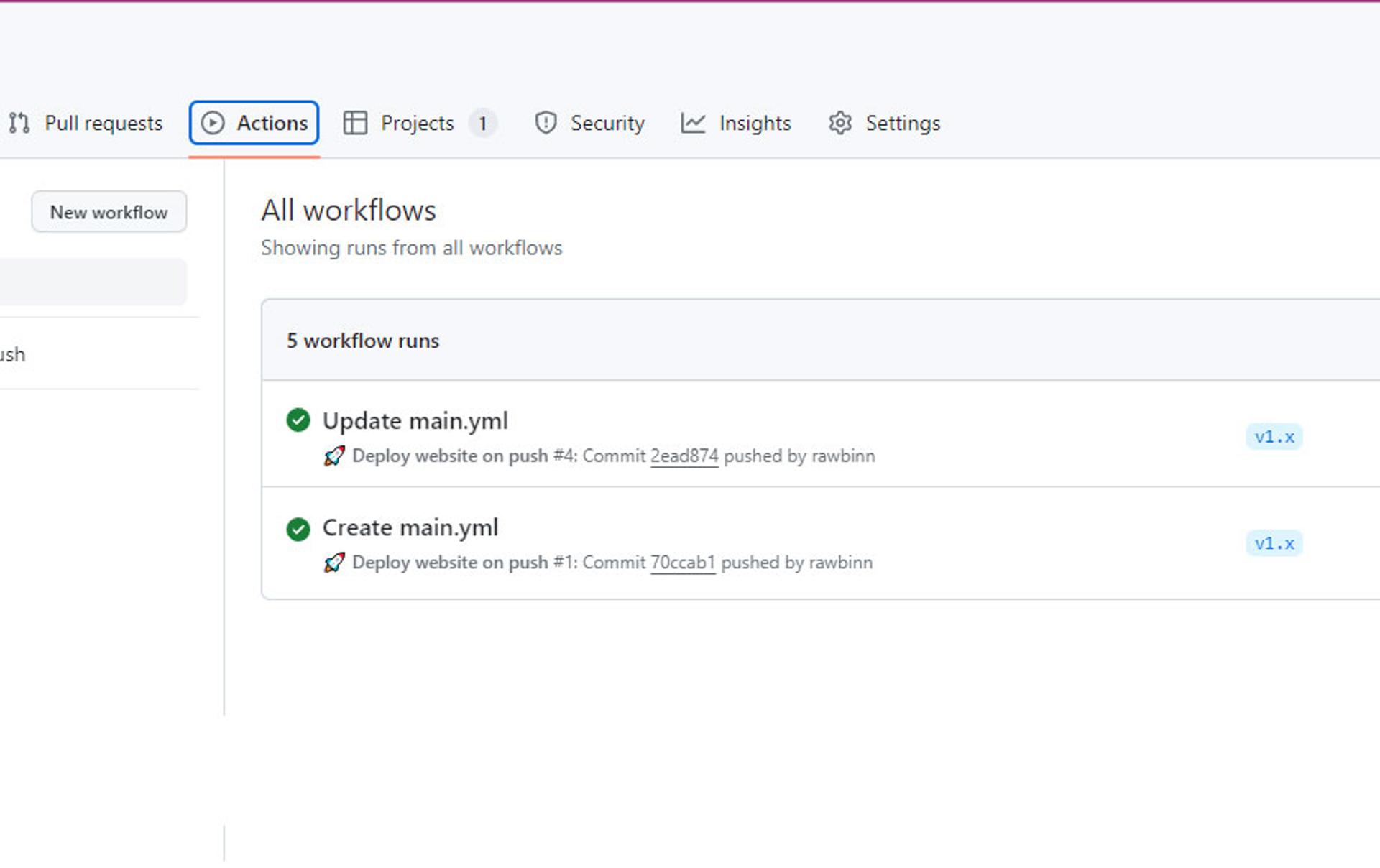Click success check icon for Update main.yml
Viewport: 1380px width, 868px height.
click(298, 420)
